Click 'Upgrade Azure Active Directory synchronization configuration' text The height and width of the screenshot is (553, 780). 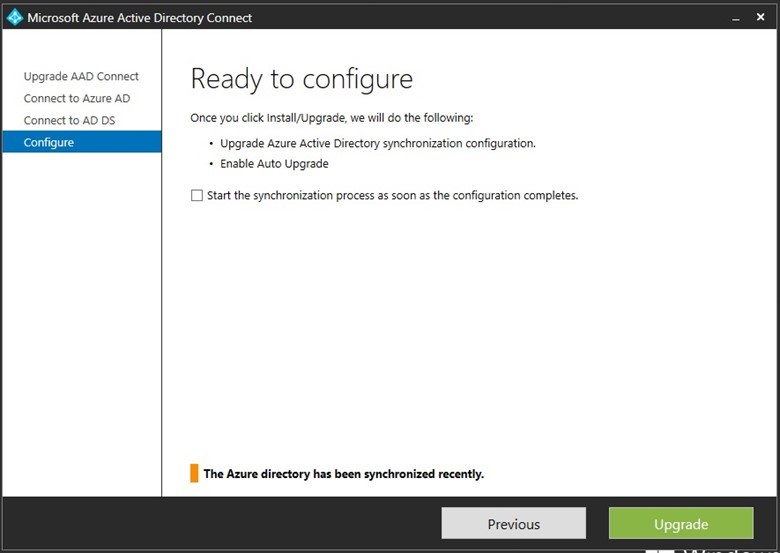(x=378, y=143)
